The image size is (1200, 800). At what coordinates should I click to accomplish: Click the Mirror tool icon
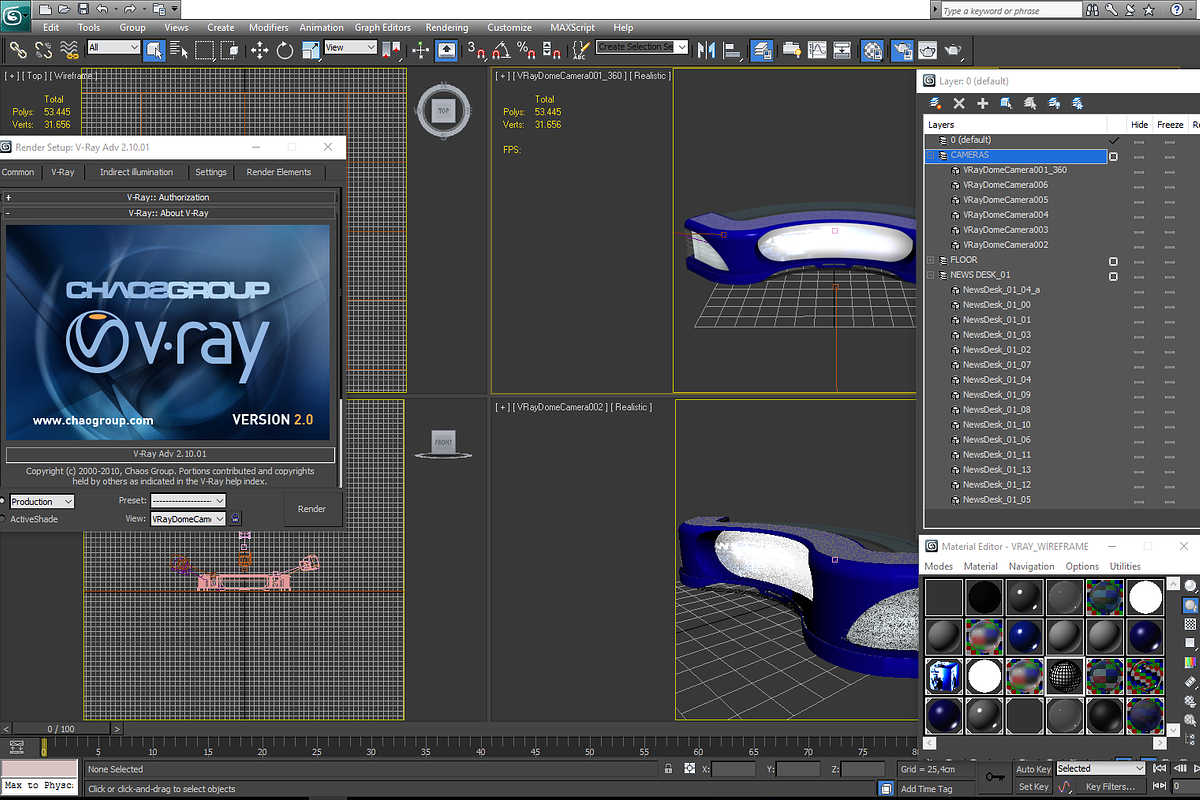coord(707,49)
